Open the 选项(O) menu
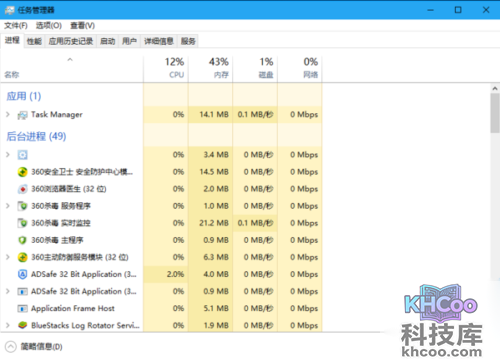Screen dimensions: 500x361 tap(49, 25)
